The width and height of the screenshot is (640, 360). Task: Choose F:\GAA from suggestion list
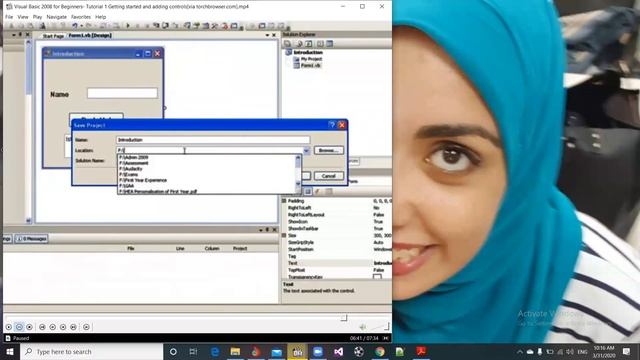pyautogui.click(x=127, y=186)
